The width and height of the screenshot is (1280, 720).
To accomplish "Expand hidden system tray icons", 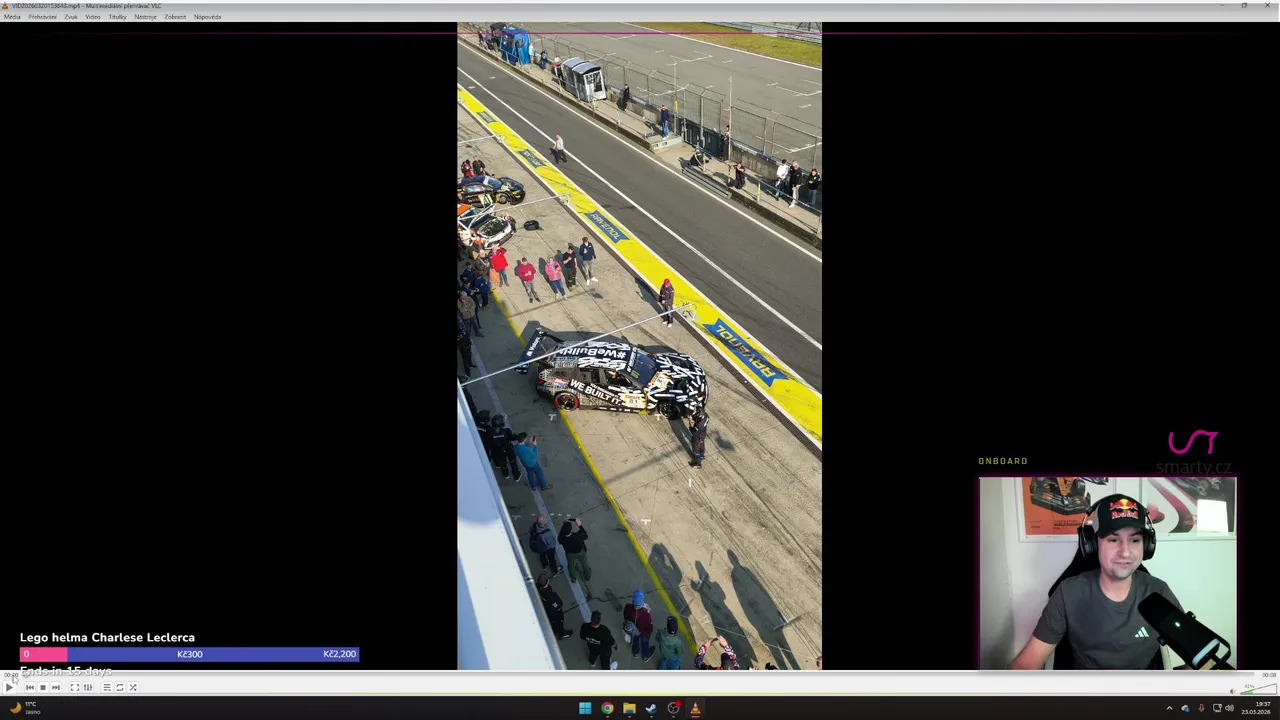I will [1169, 708].
